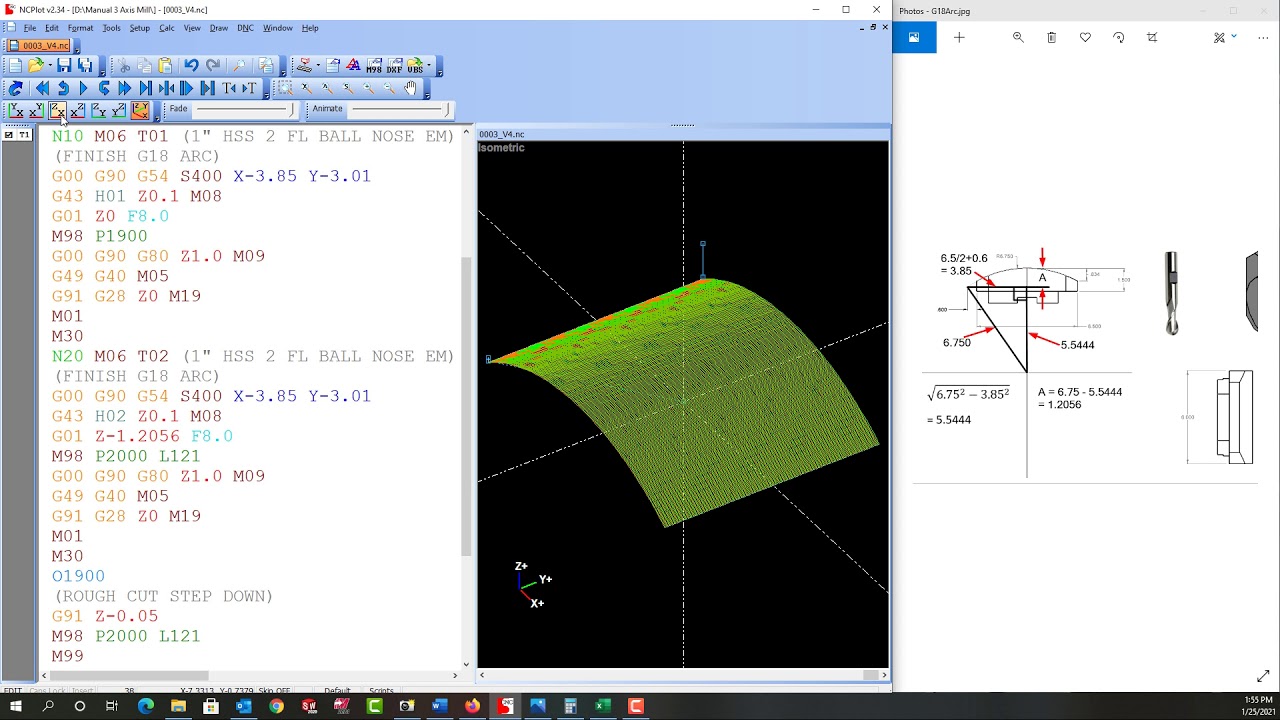1280x720 pixels.
Task: Launch Google Chrome from the taskbar
Action: tap(276, 706)
